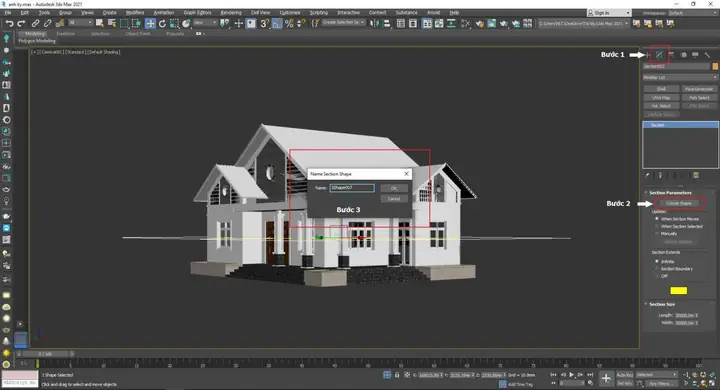Toggle the Auto Key button
The image size is (720, 390).
point(624,375)
